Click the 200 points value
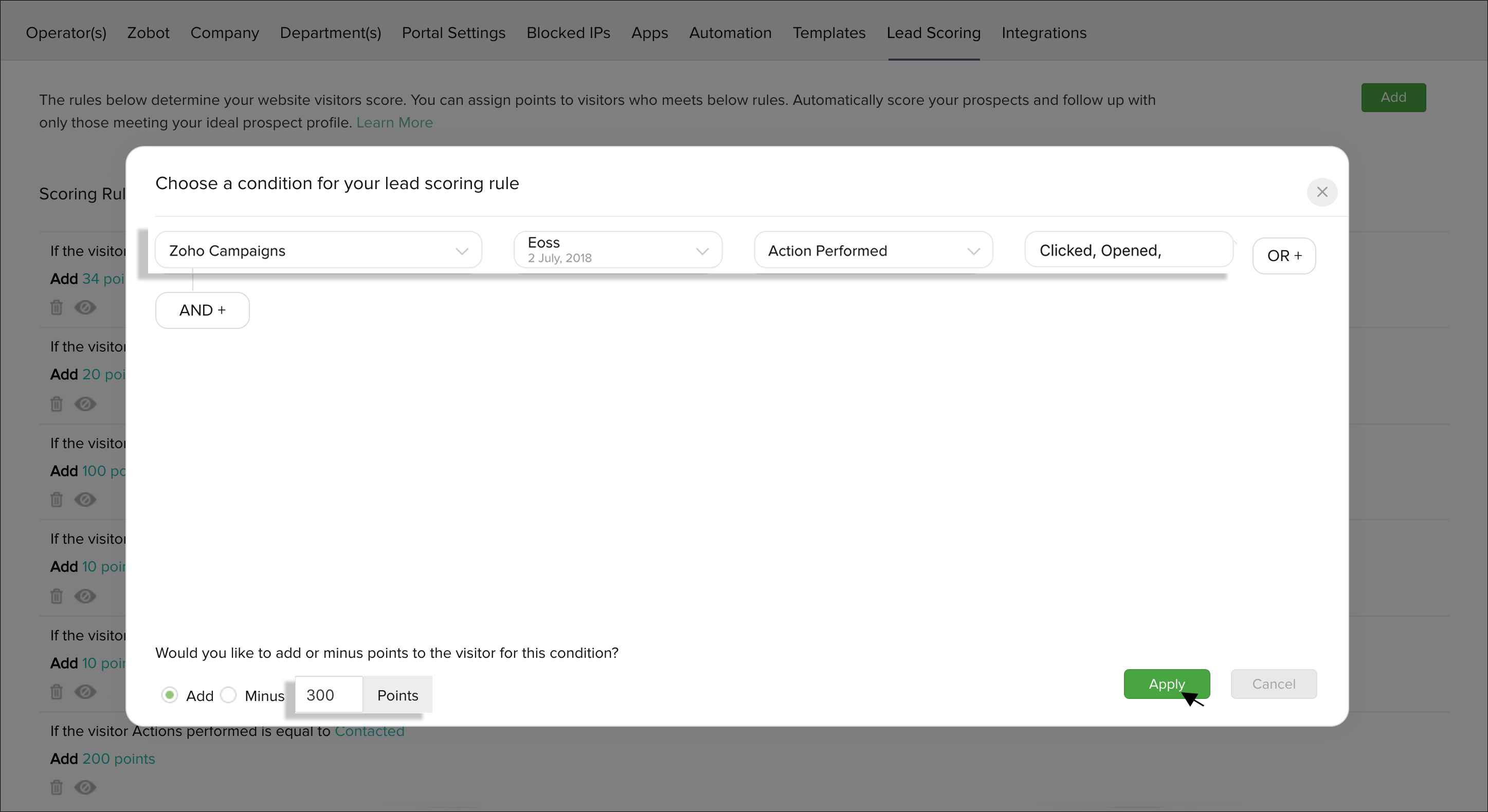This screenshot has width=1488, height=812. coord(118,758)
